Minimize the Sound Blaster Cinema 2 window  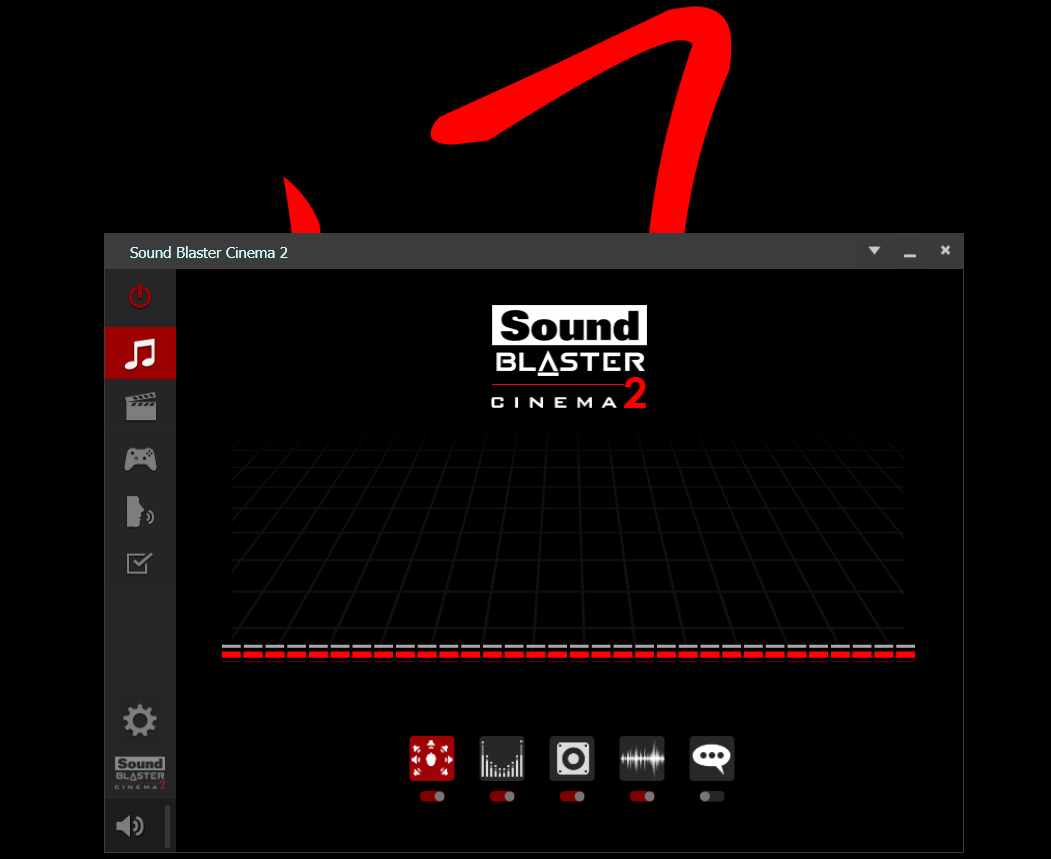coord(910,253)
